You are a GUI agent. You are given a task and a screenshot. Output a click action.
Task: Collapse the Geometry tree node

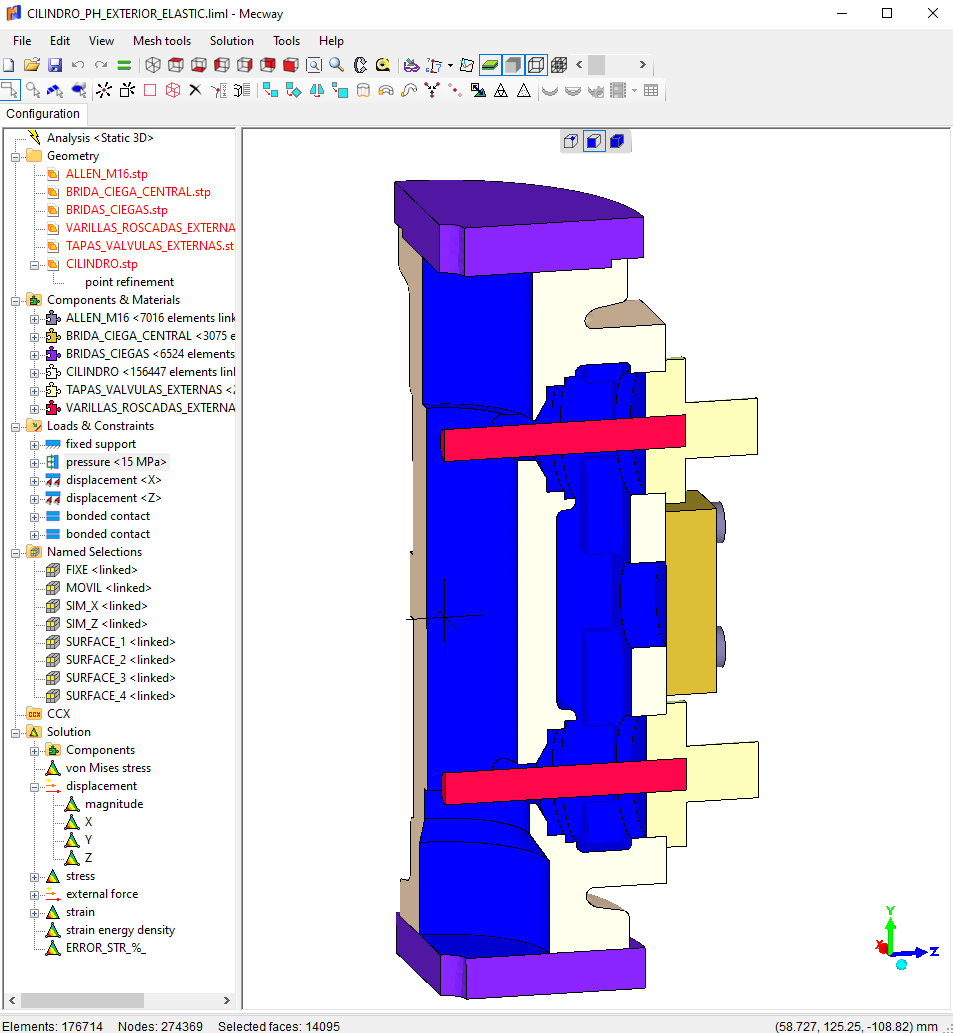[x=16, y=157]
